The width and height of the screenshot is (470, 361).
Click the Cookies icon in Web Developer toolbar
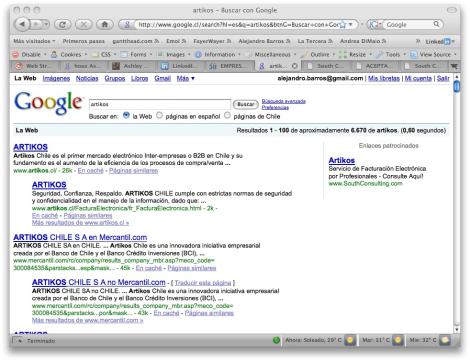54,54
